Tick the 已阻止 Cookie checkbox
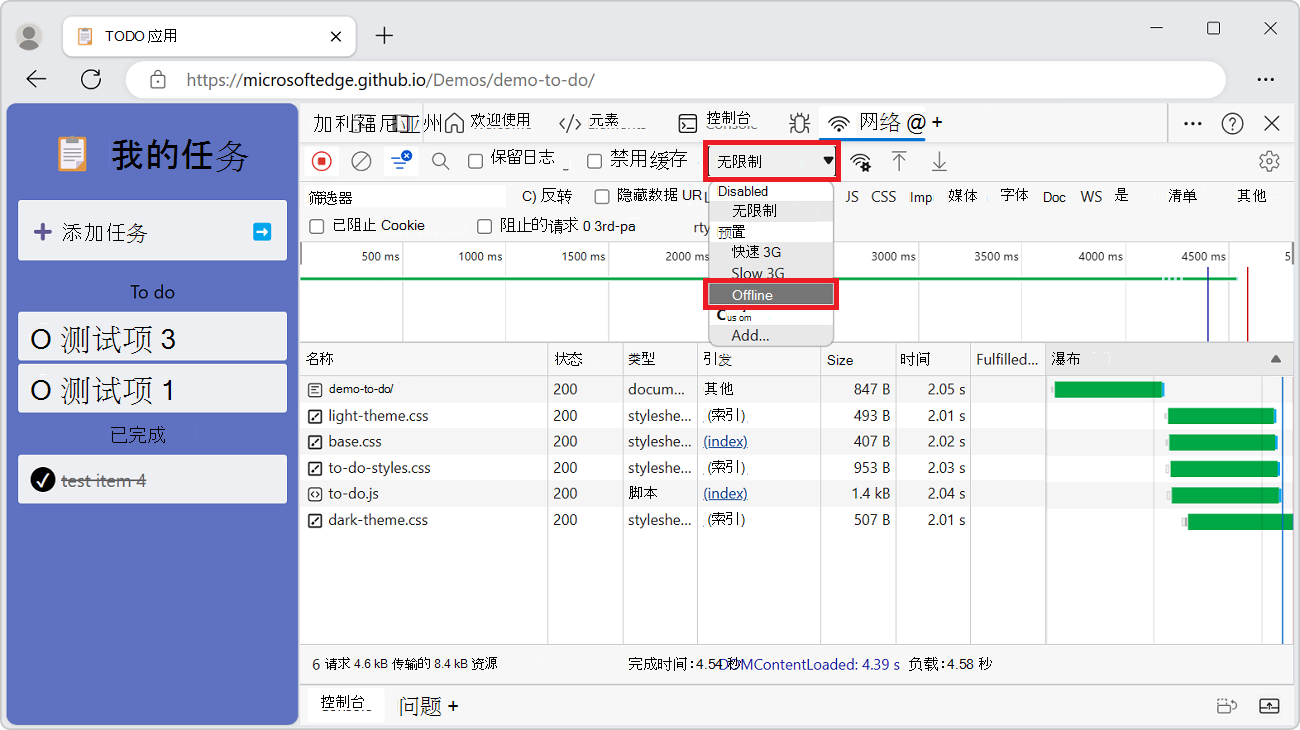The width and height of the screenshot is (1300, 730). [317, 227]
